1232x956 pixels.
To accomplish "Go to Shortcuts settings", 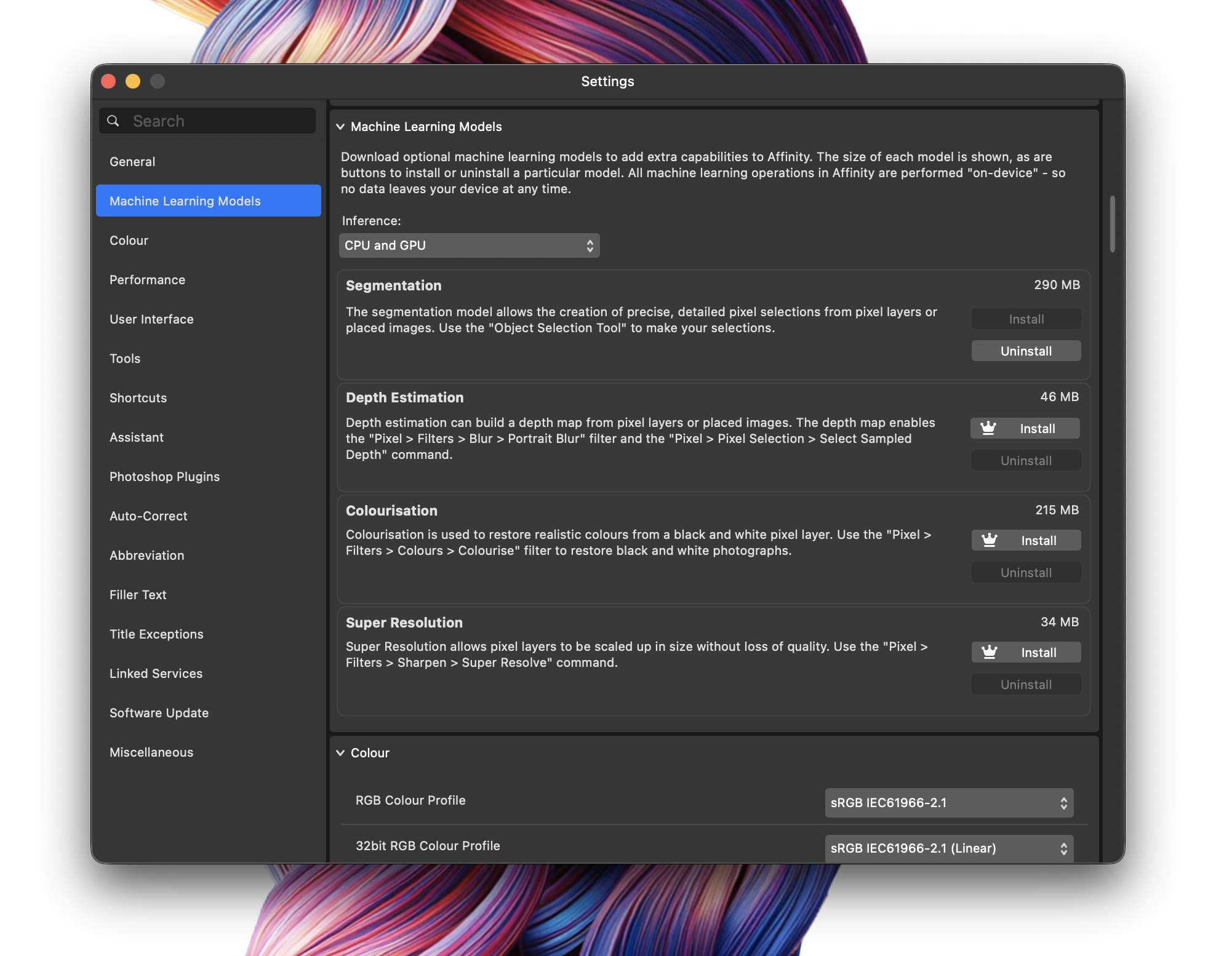I will (138, 398).
